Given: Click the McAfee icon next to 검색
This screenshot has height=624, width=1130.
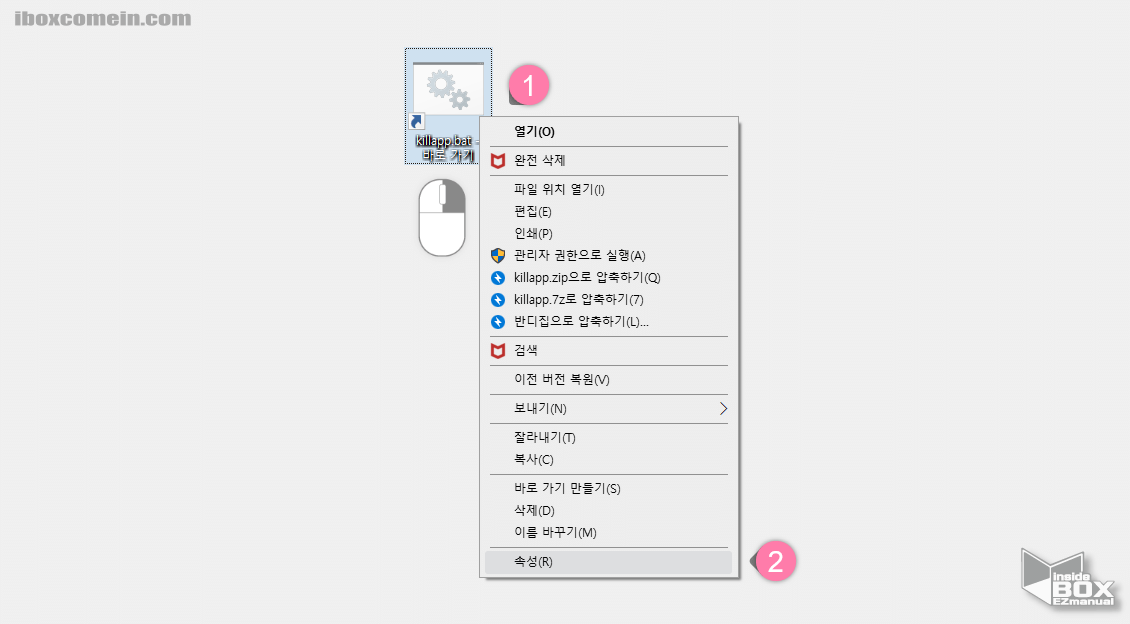Looking at the screenshot, I should click(497, 350).
